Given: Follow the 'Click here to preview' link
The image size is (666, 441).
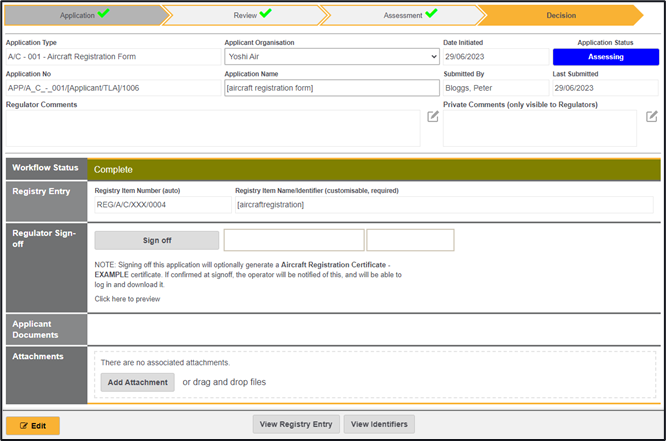Looking at the screenshot, I should click(x=126, y=299).
